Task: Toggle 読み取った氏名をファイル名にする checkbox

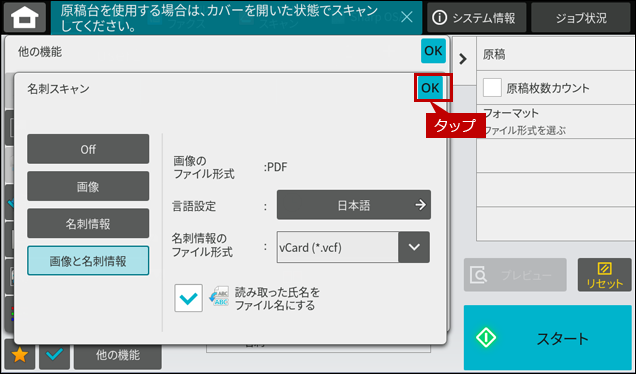Action: click(x=189, y=298)
